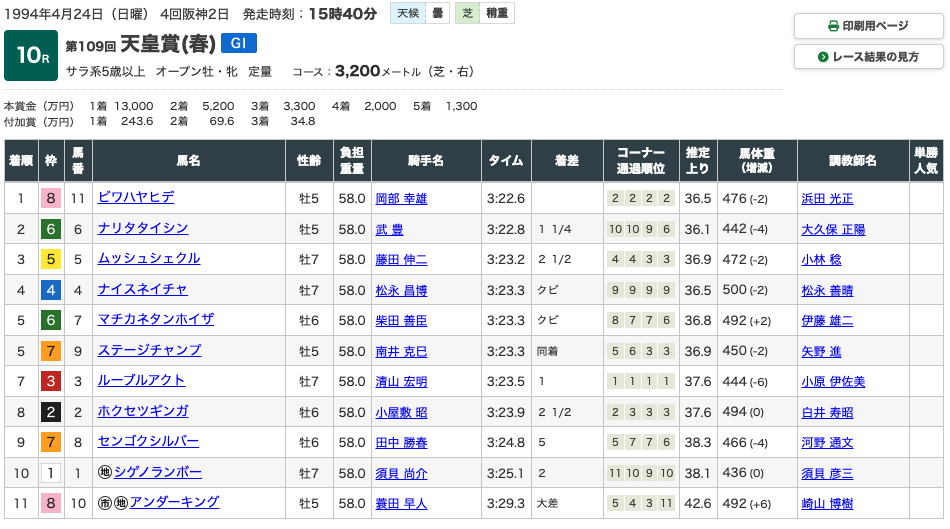Open horse ナリタタイシン's profile
The width and height of the screenshot is (950, 529).
pyautogui.click(x=143, y=229)
